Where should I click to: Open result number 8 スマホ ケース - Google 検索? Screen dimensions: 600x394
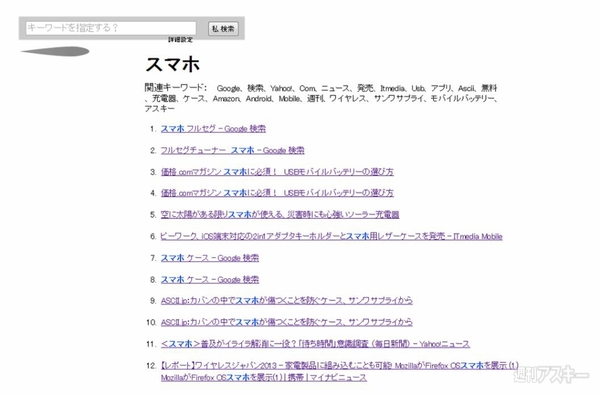point(210,280)
